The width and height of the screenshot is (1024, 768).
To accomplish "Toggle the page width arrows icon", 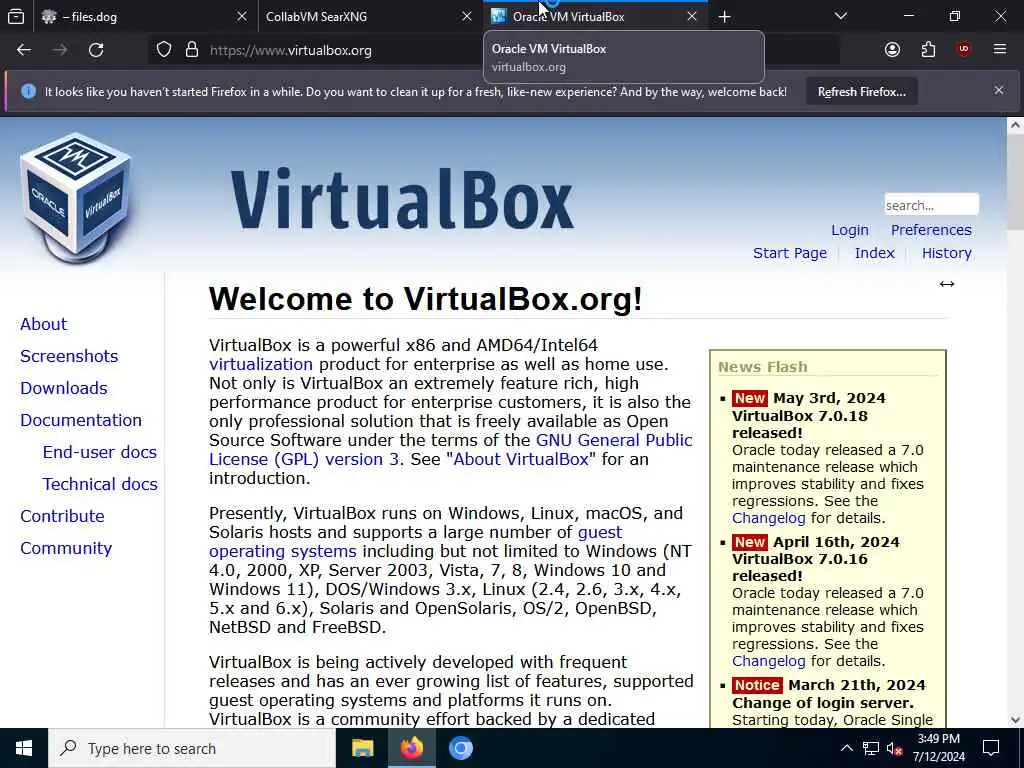I will click(x=947, y=283).
